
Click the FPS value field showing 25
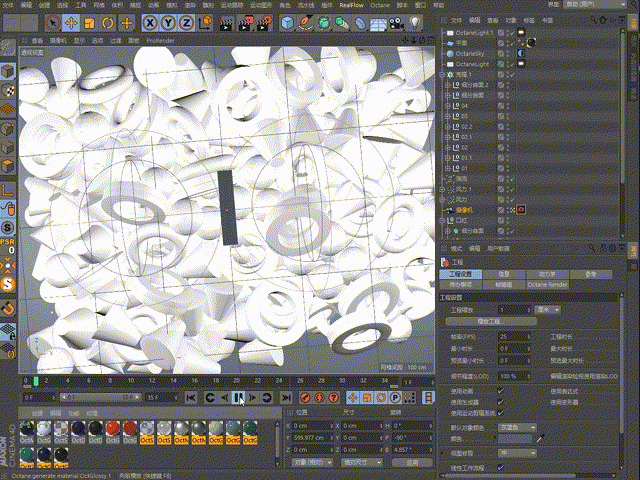[514, 337]
